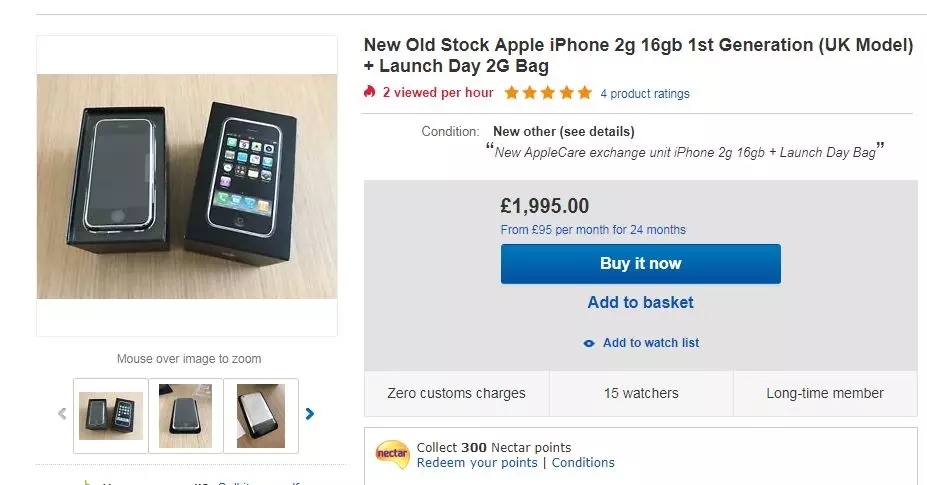Click the flame icon beside viewed per hour

[x=370, y=92]
